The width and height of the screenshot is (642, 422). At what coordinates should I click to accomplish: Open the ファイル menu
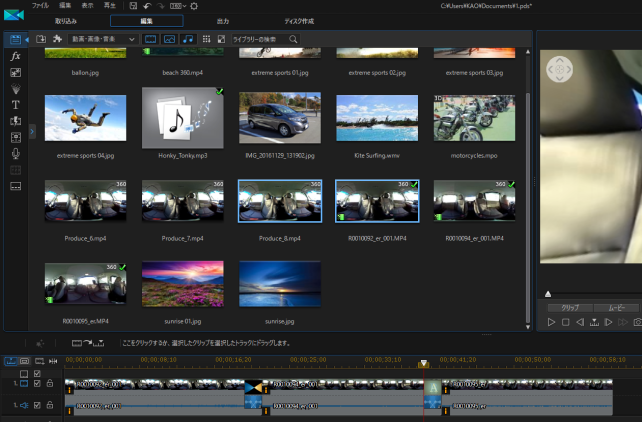[x=40, y=6]
